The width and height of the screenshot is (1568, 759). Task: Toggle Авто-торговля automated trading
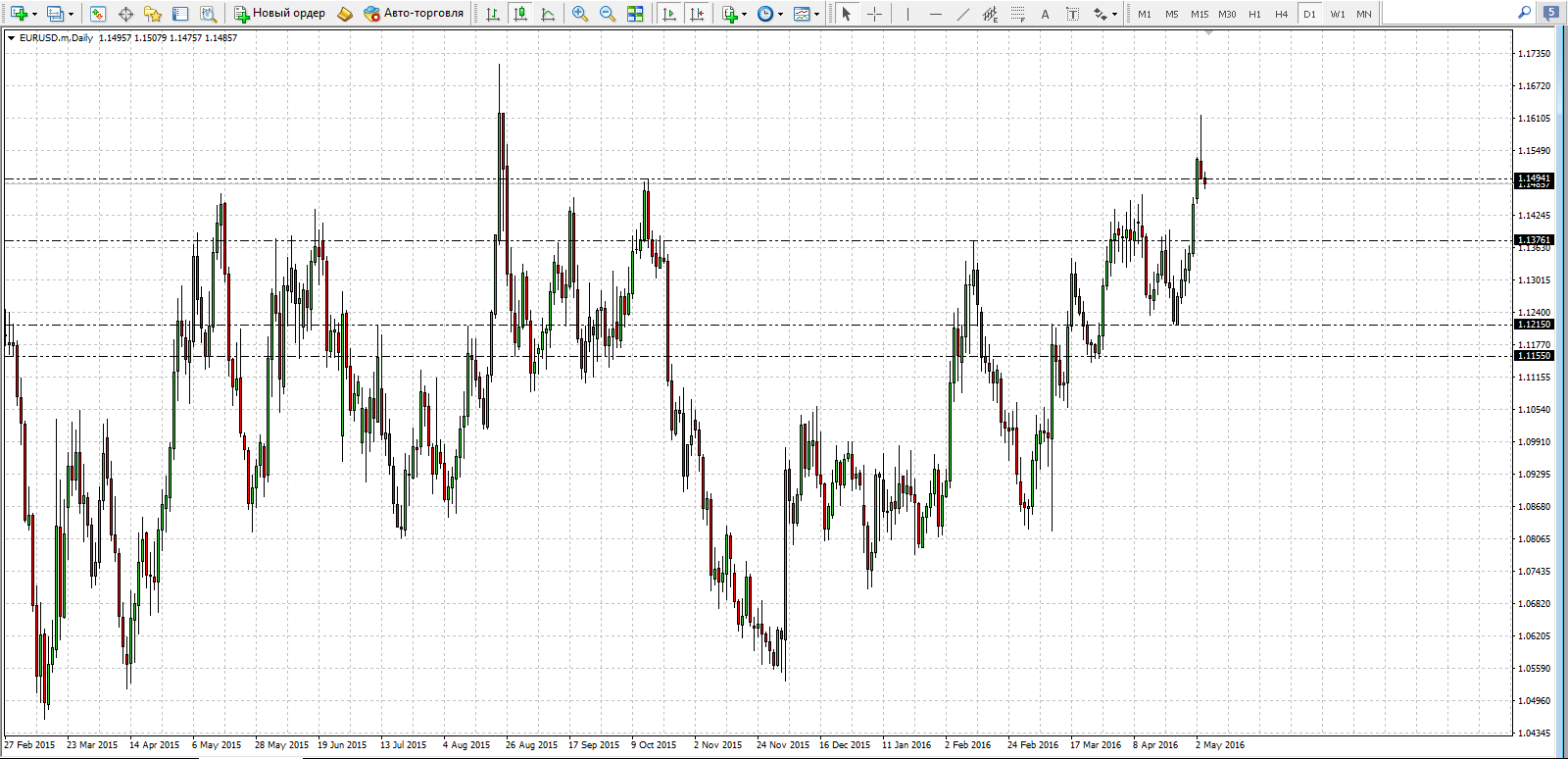tap(413, 14)
